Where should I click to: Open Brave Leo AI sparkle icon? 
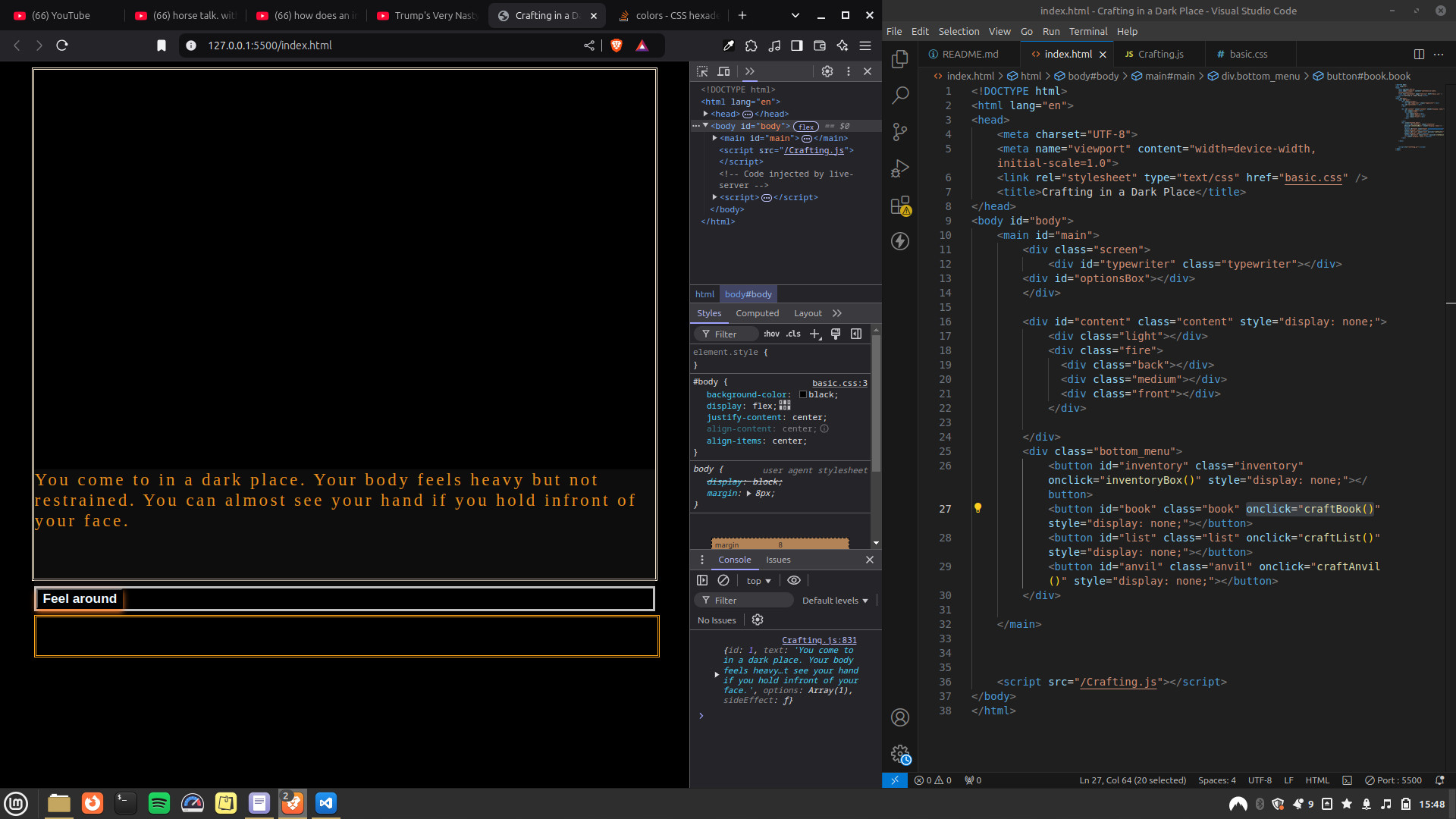(843, 45)
